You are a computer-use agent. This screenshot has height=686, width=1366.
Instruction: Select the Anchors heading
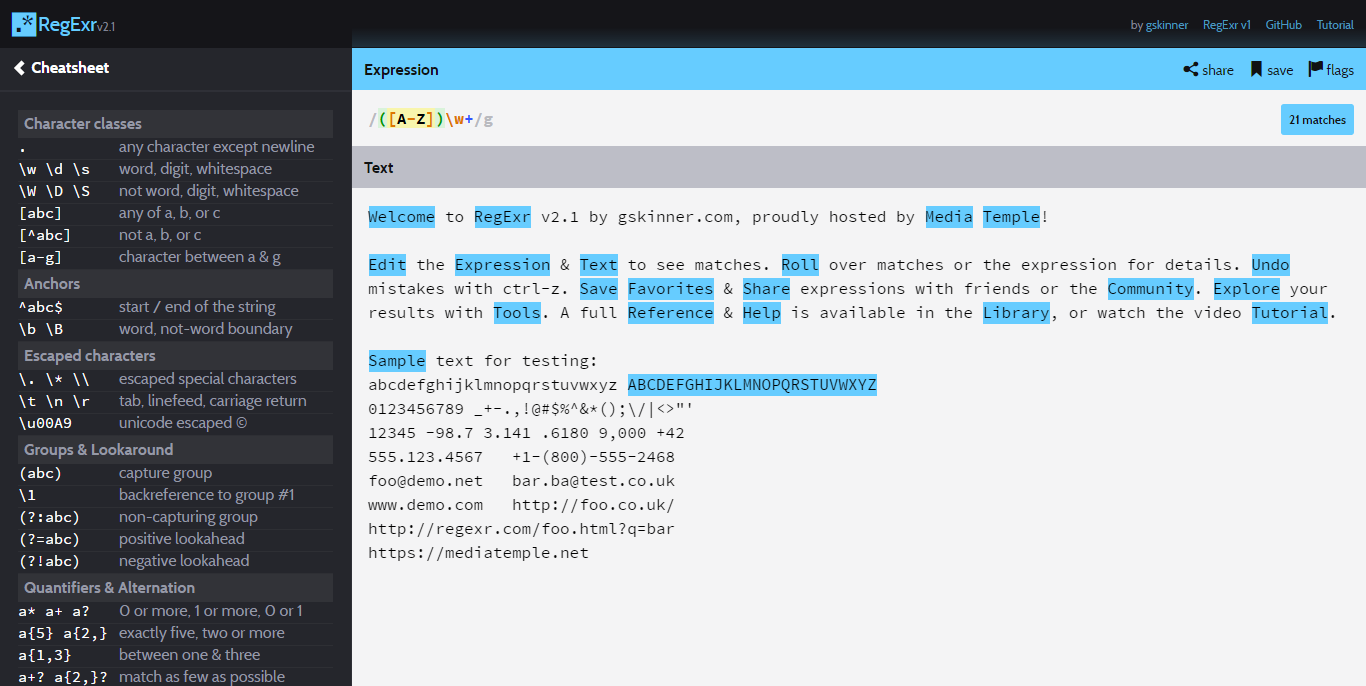tap(175, 284)
